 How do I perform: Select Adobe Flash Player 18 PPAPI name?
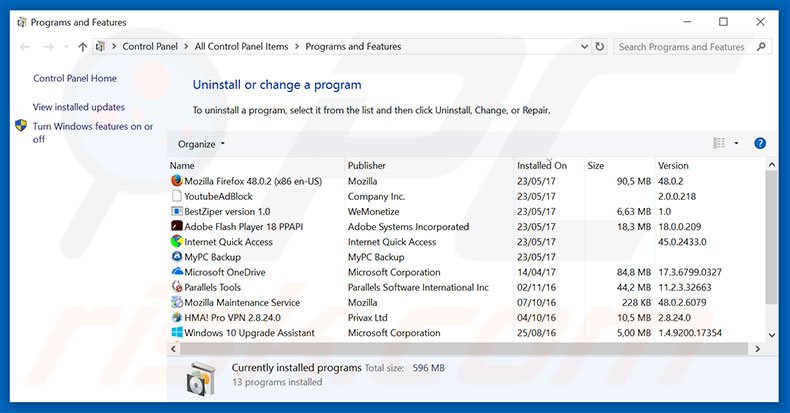point(244,227)
